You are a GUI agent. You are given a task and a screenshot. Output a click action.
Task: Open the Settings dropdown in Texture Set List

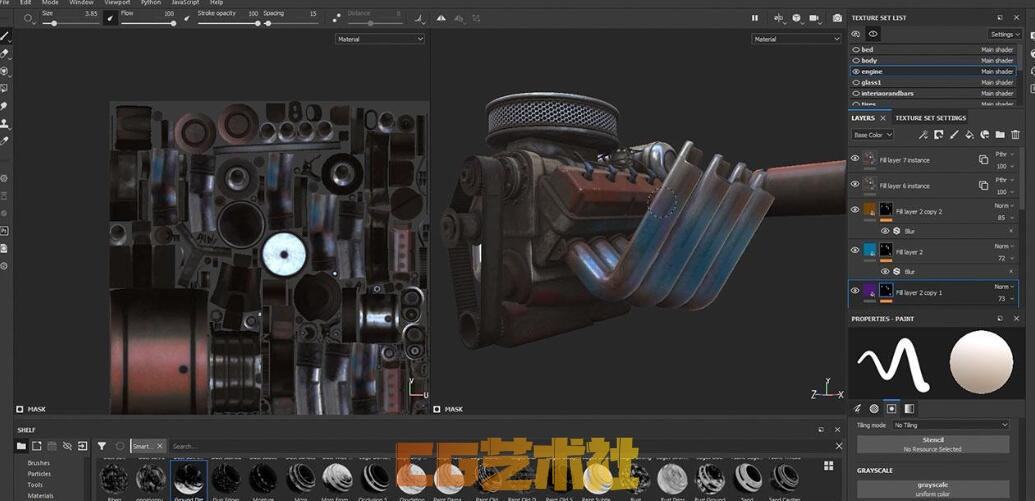click(1005, 34)
